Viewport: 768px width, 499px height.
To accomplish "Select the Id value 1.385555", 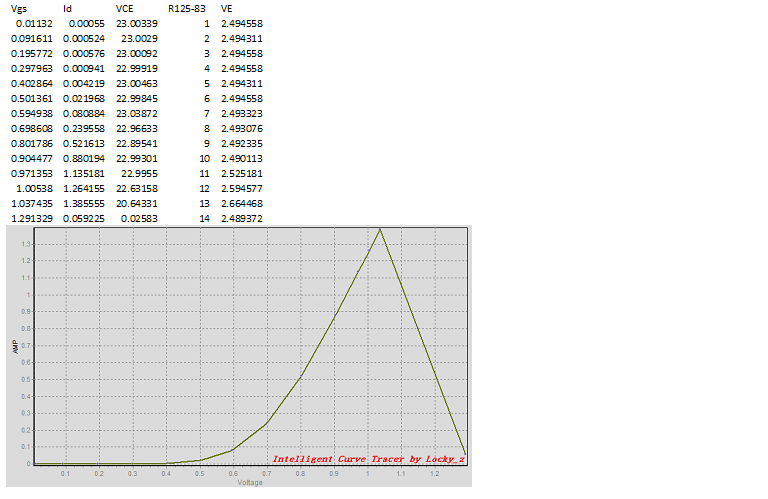I will (84, 204).
